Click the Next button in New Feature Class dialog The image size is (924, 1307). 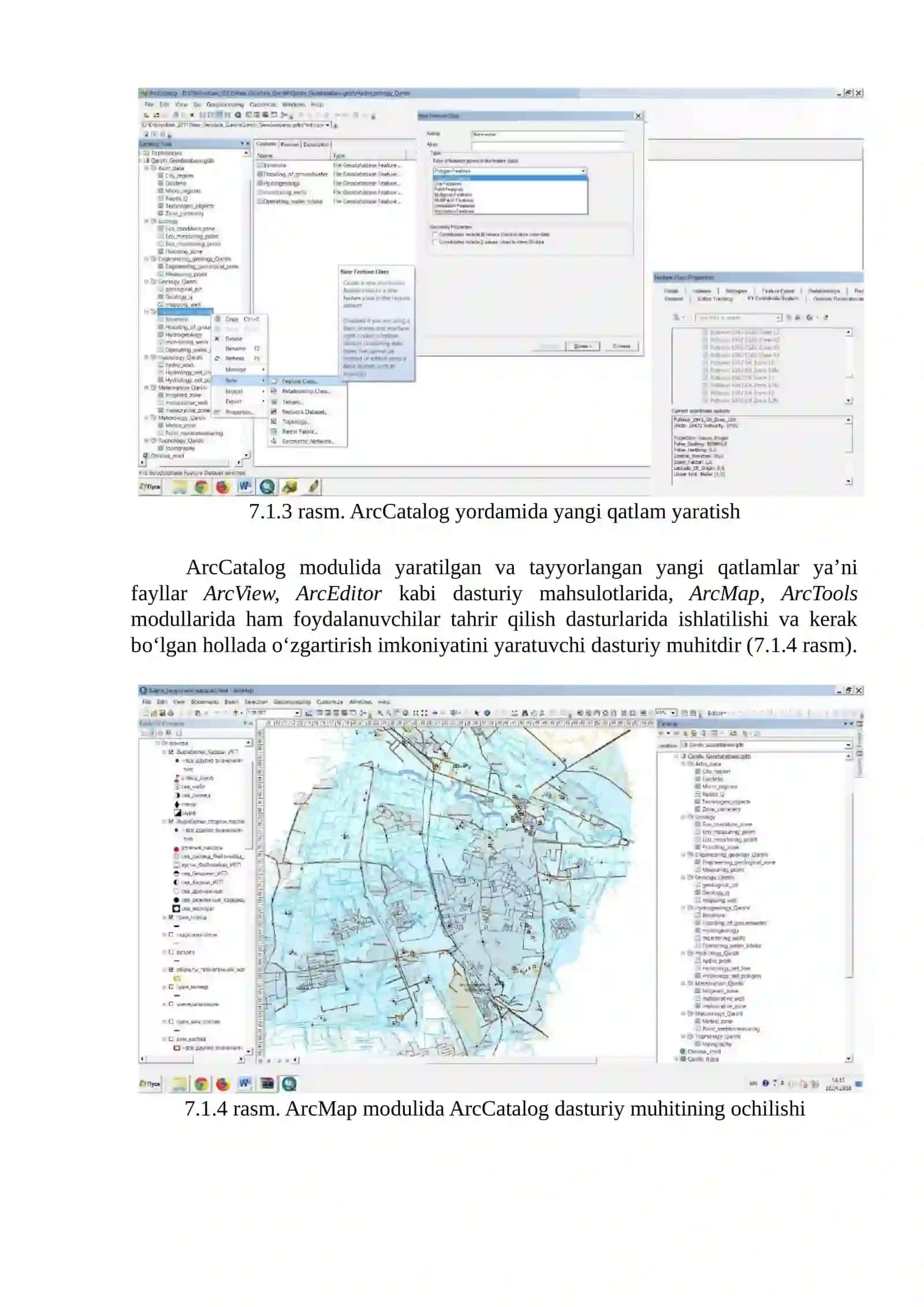pos(583,346)
